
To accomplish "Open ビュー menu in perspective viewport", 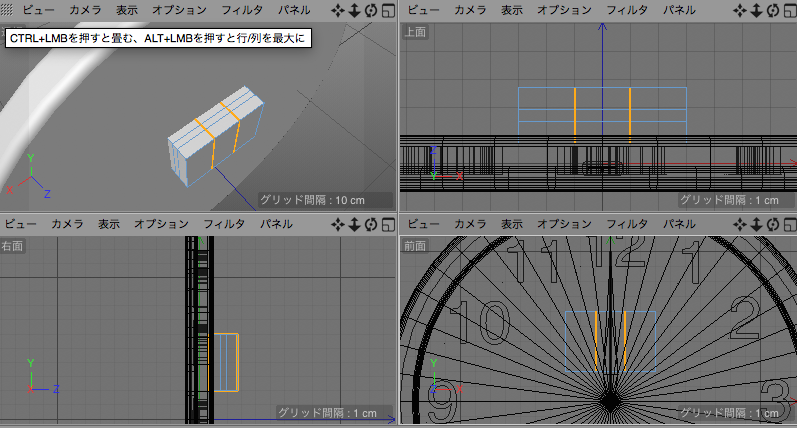I will point(39,10).
